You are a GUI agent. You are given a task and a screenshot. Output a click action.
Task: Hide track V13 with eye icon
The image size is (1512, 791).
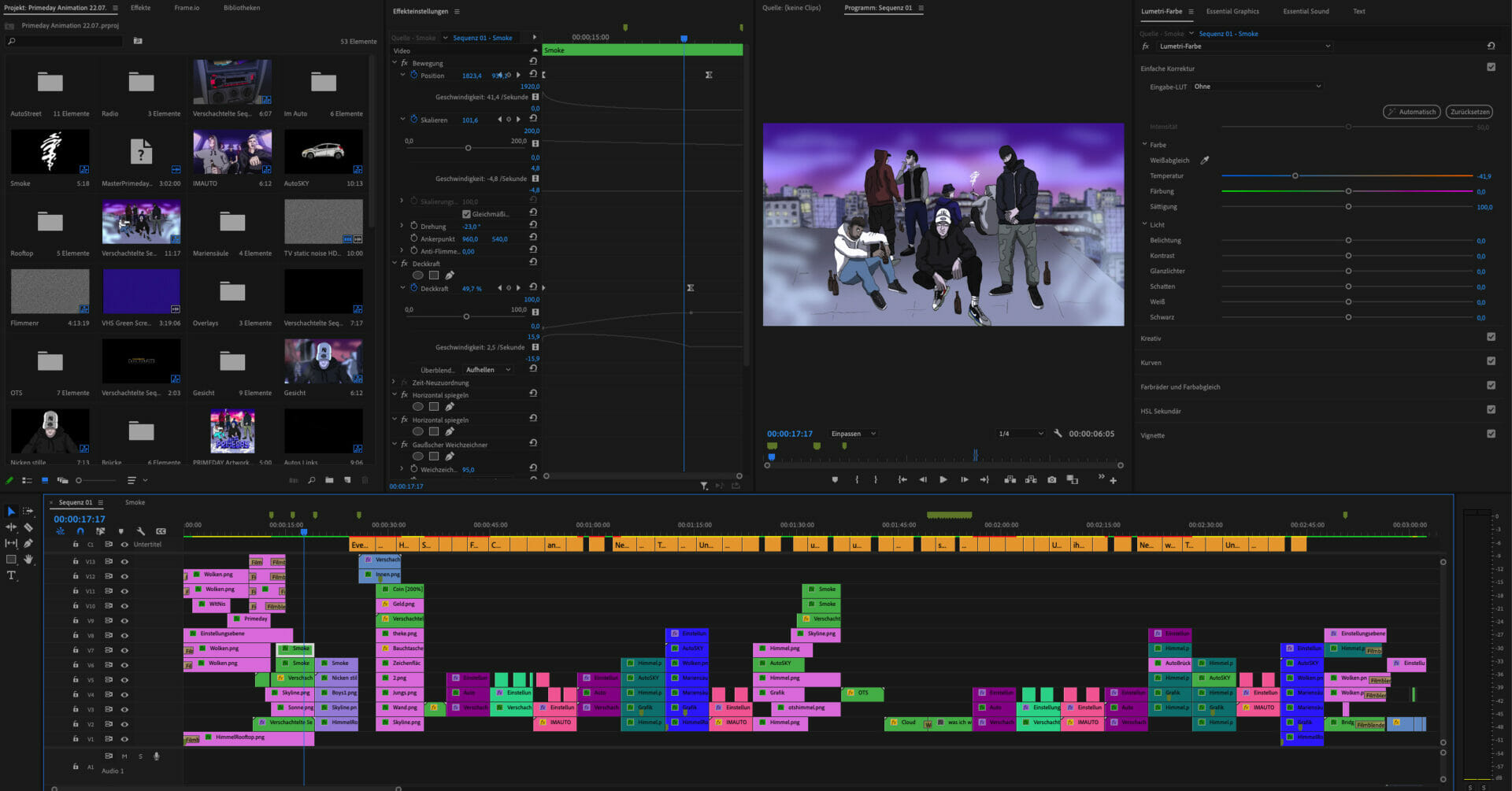[124, 562]
